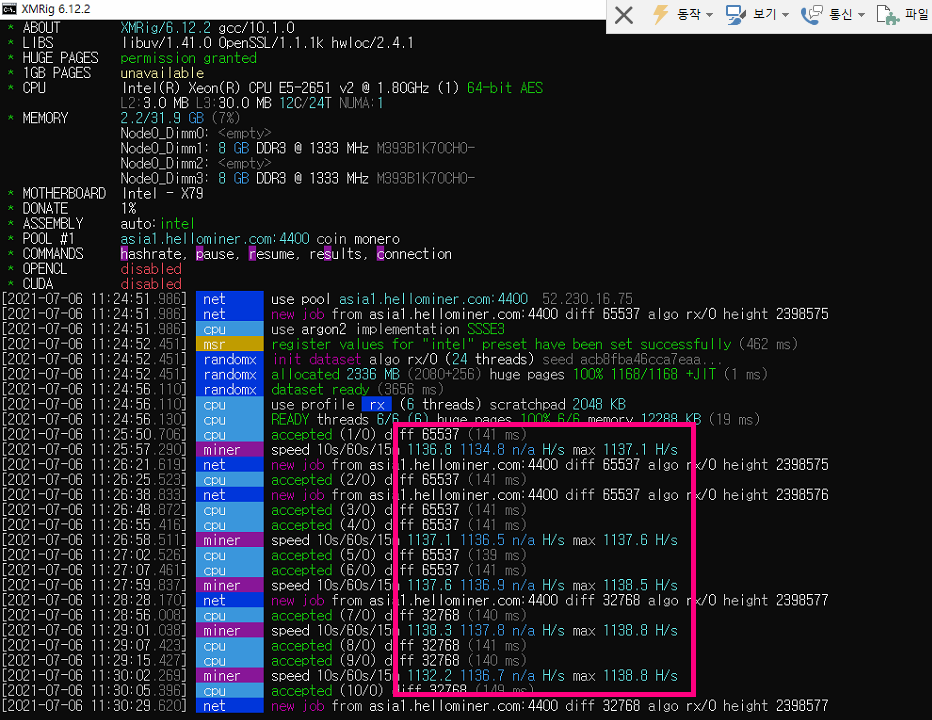Select memory usage '2.2/31.9 GB'

click(162, 118)
